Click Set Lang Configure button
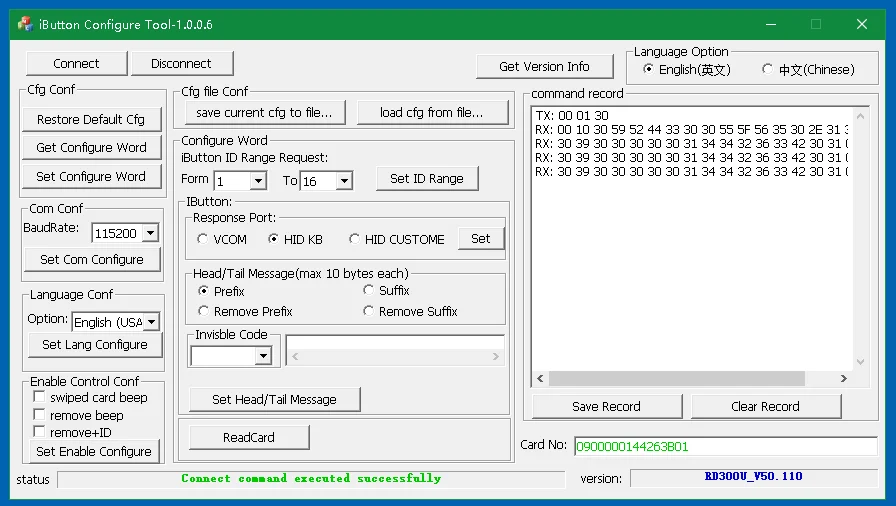 [95, 344]
